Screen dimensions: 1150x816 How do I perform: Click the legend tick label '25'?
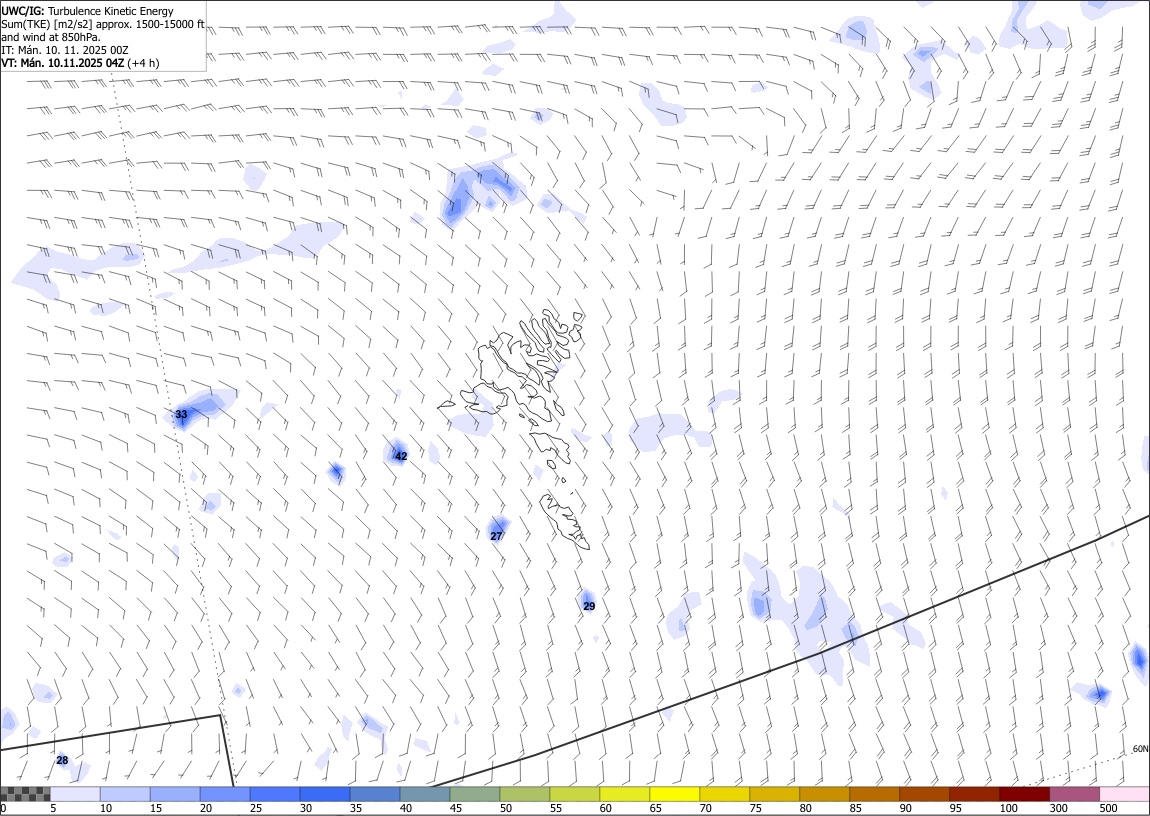click(x=256, y=808)
